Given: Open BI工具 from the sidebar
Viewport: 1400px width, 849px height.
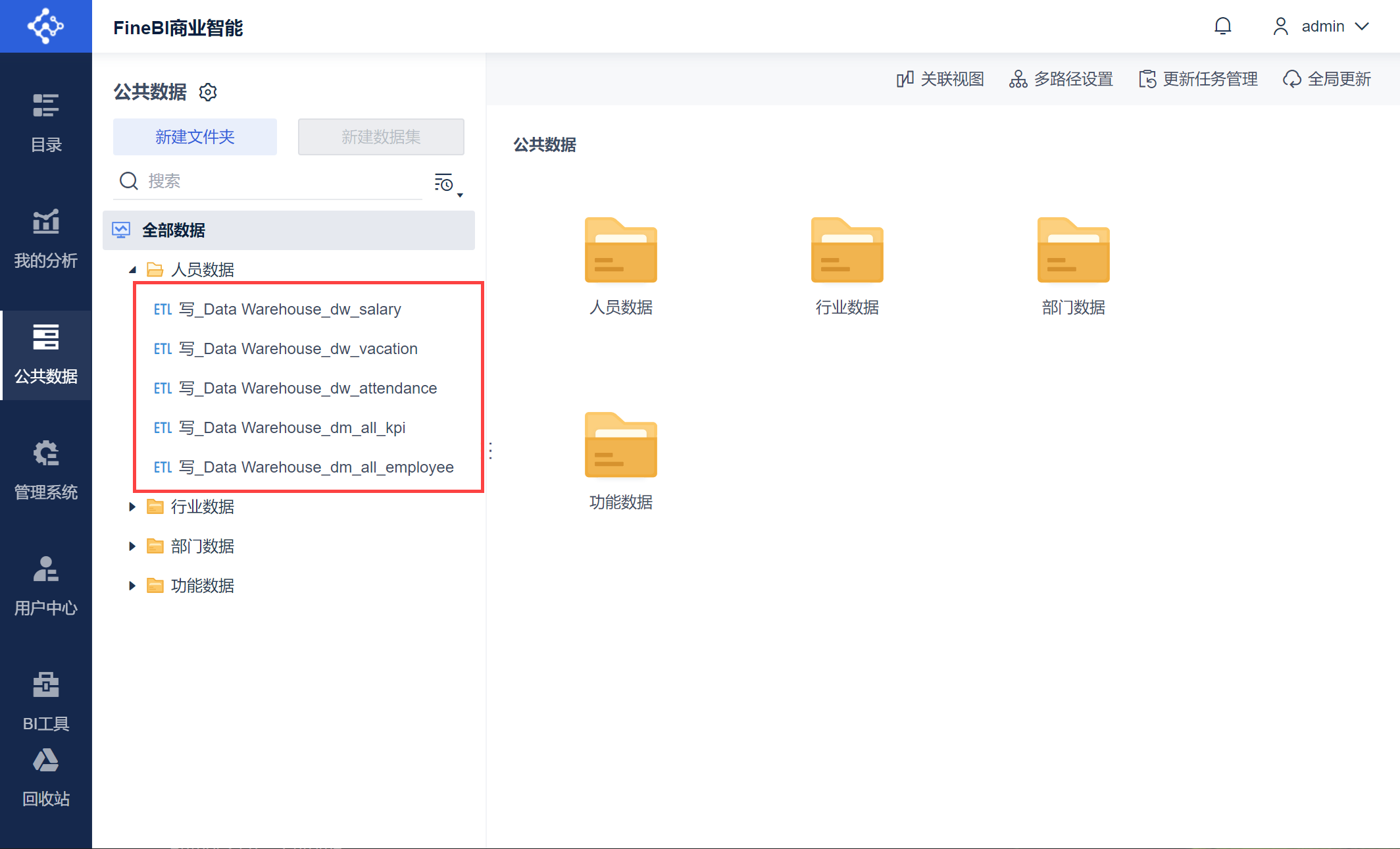Looking at the screenshot, I should 46,702.
